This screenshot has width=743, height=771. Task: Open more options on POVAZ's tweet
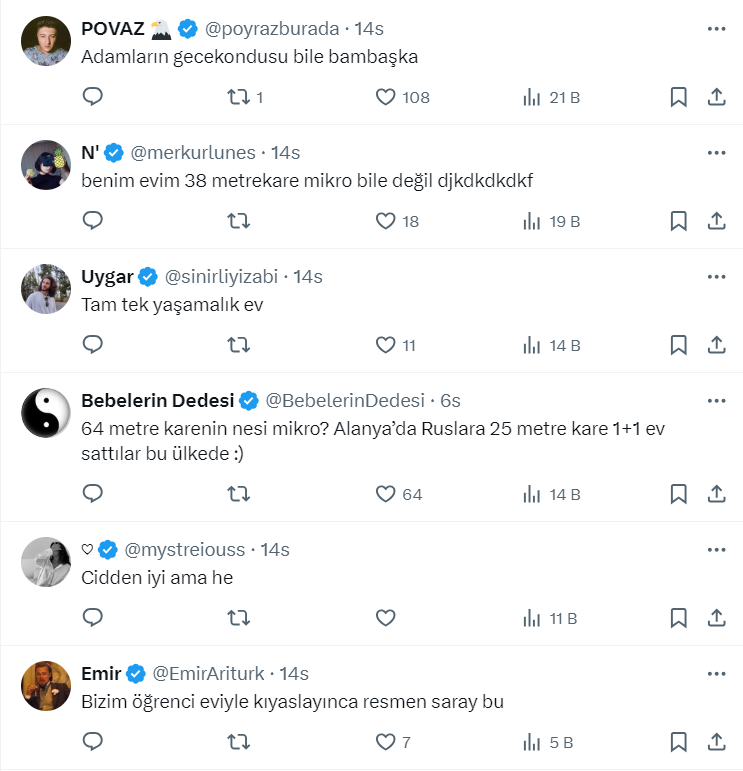(x=716, y=29)
